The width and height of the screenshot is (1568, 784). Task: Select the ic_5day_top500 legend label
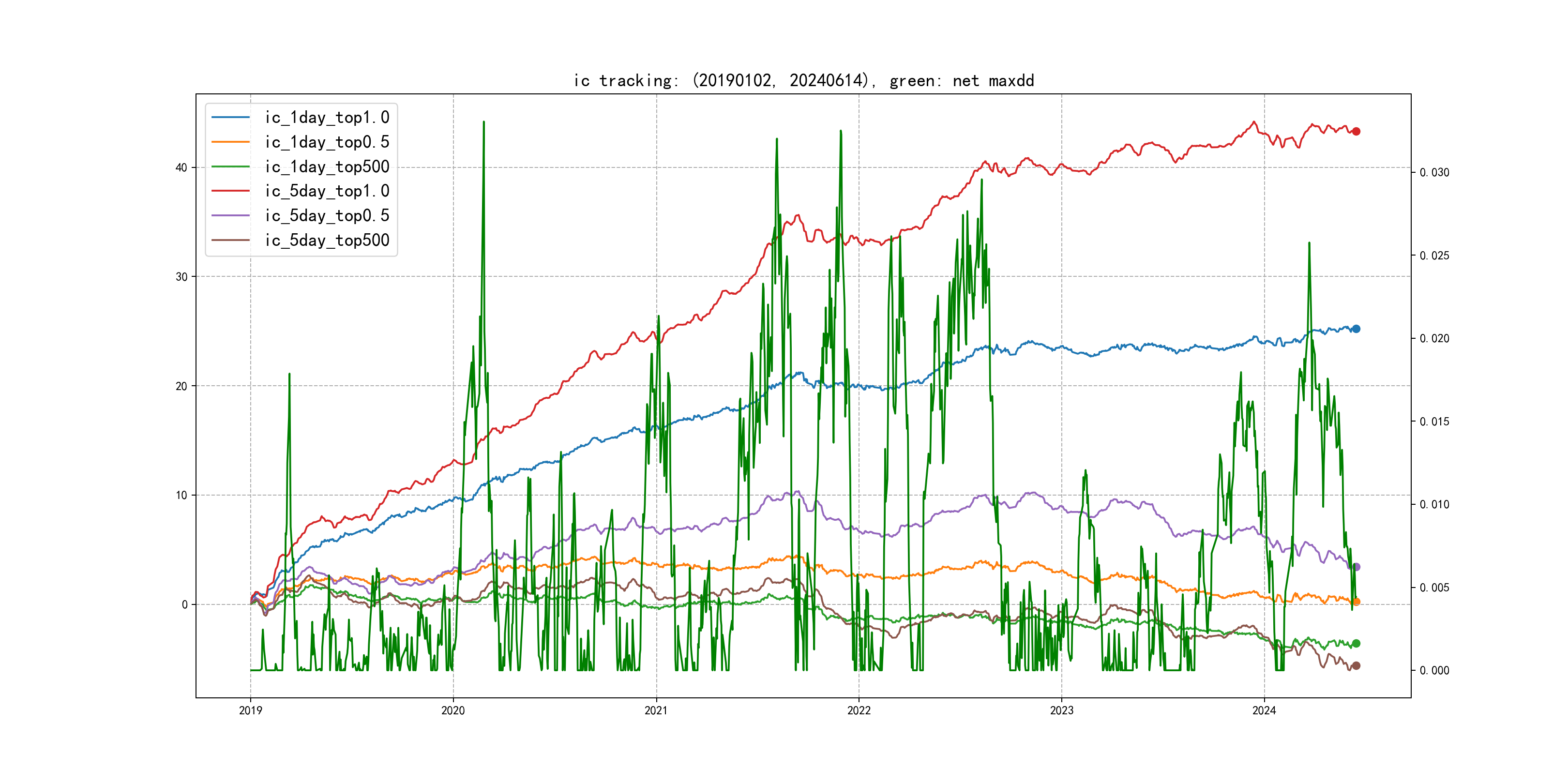tap(327, 241)
